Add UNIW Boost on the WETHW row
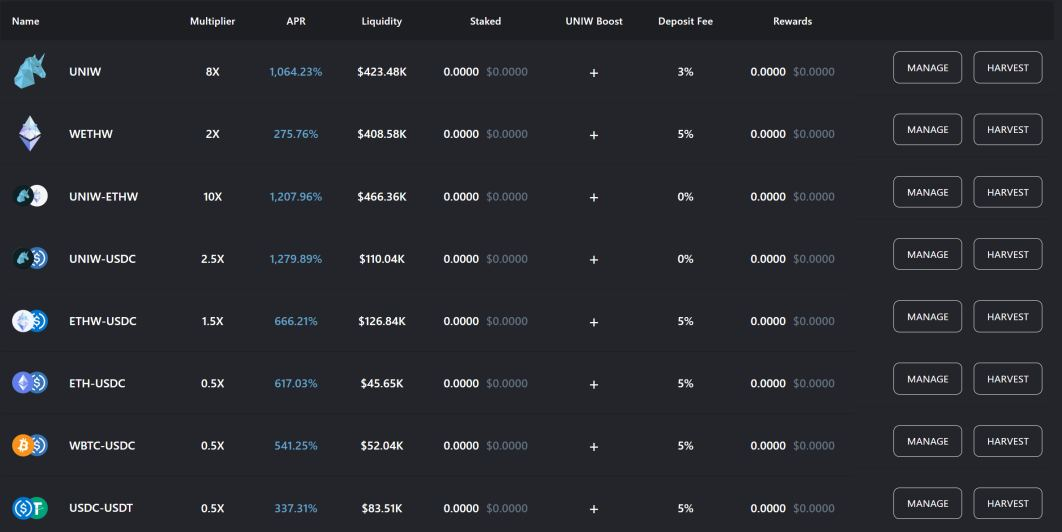The width and height of the screenshot is (1062, 532). pyautogui.click(x=594, y=135)
